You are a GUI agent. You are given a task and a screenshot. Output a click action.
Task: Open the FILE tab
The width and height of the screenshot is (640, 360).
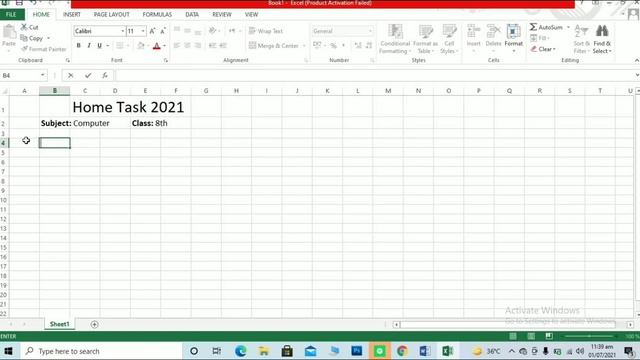(x=11, y=14)
